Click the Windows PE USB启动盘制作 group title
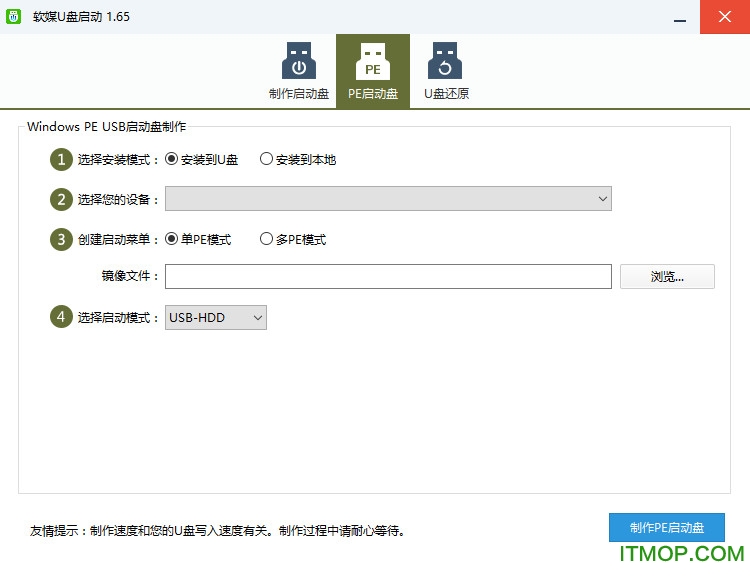 pos(107,127)
